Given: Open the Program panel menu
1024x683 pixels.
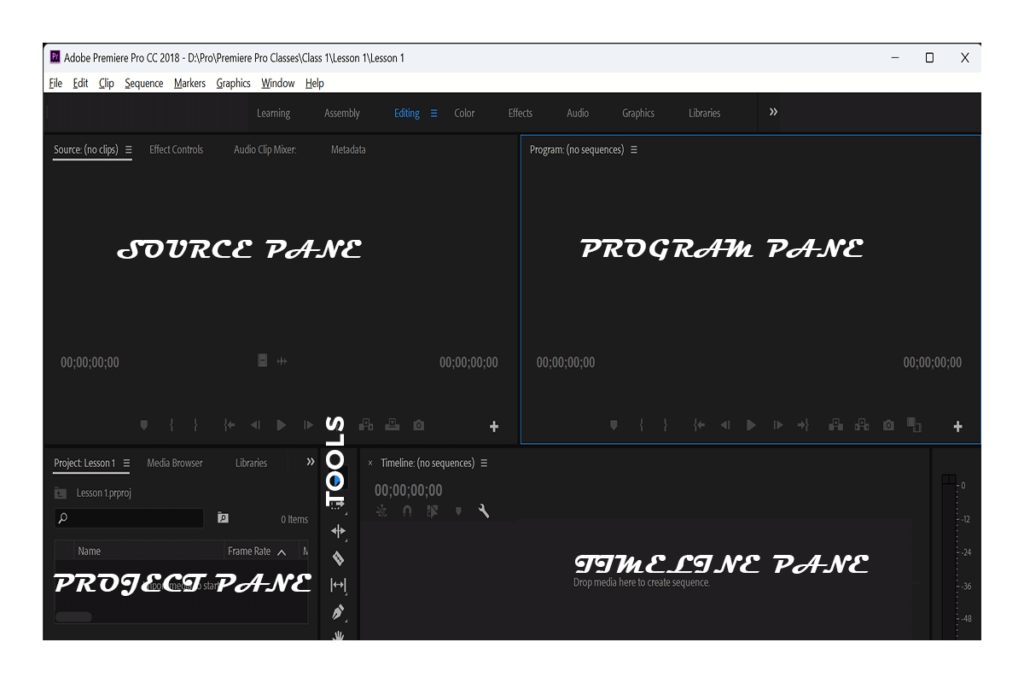Looking at the screenshot, I should (x=635, y=149).
